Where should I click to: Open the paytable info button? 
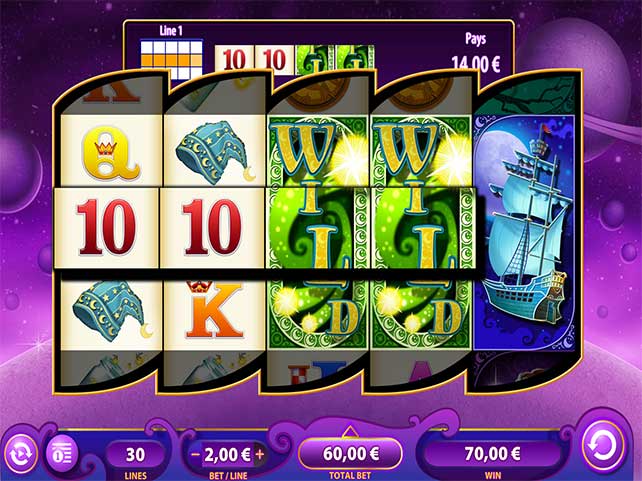point(62,454)
